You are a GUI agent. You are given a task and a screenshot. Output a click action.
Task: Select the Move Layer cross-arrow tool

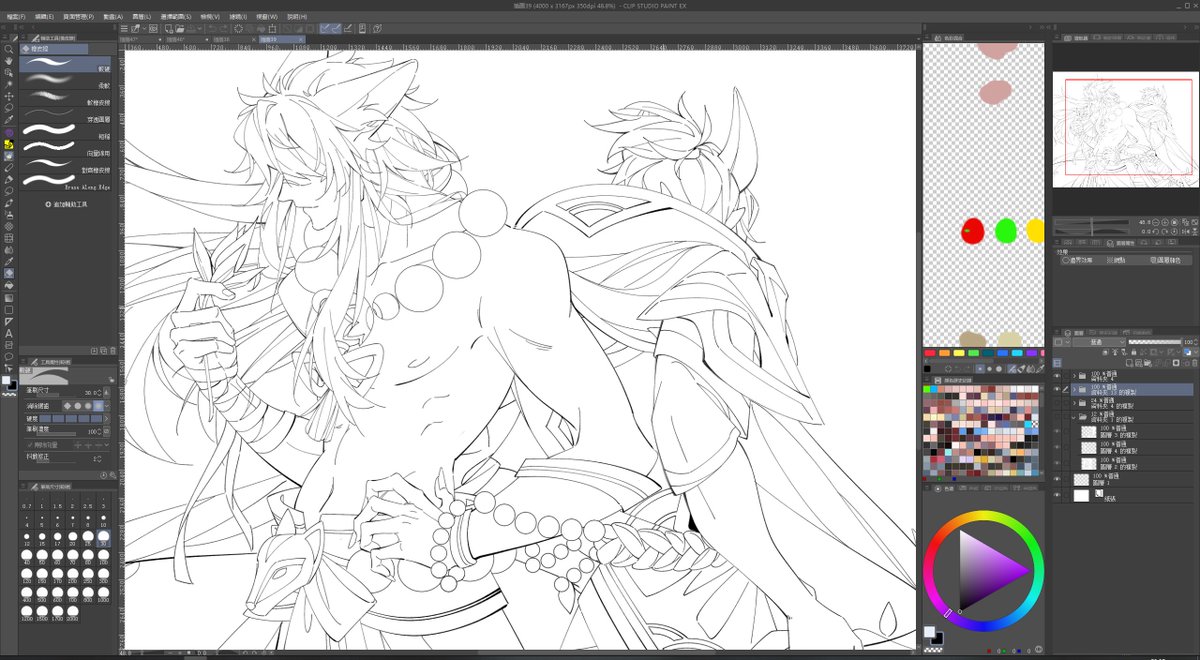click(x=8, y=96)
